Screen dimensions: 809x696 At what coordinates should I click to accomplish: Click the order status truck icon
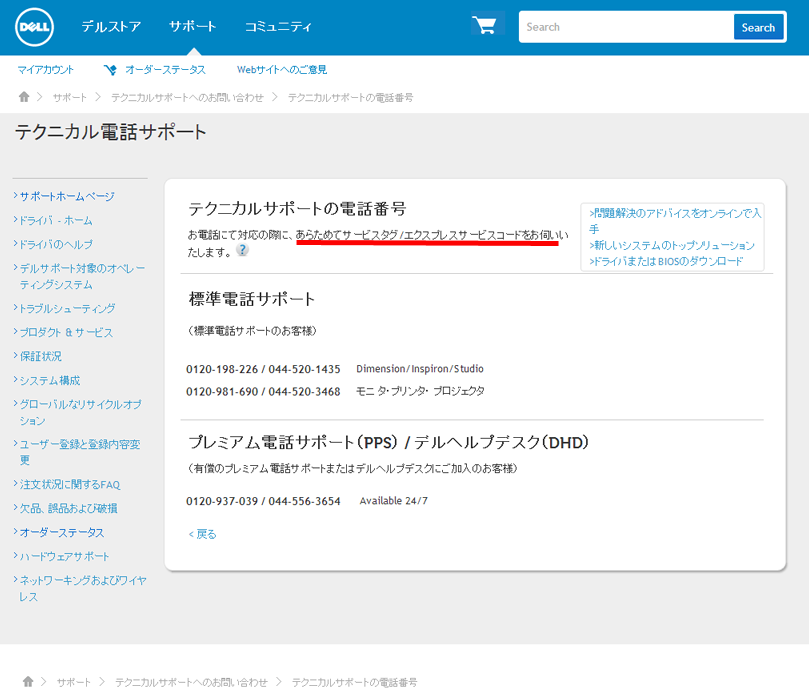tap(110, 70)
